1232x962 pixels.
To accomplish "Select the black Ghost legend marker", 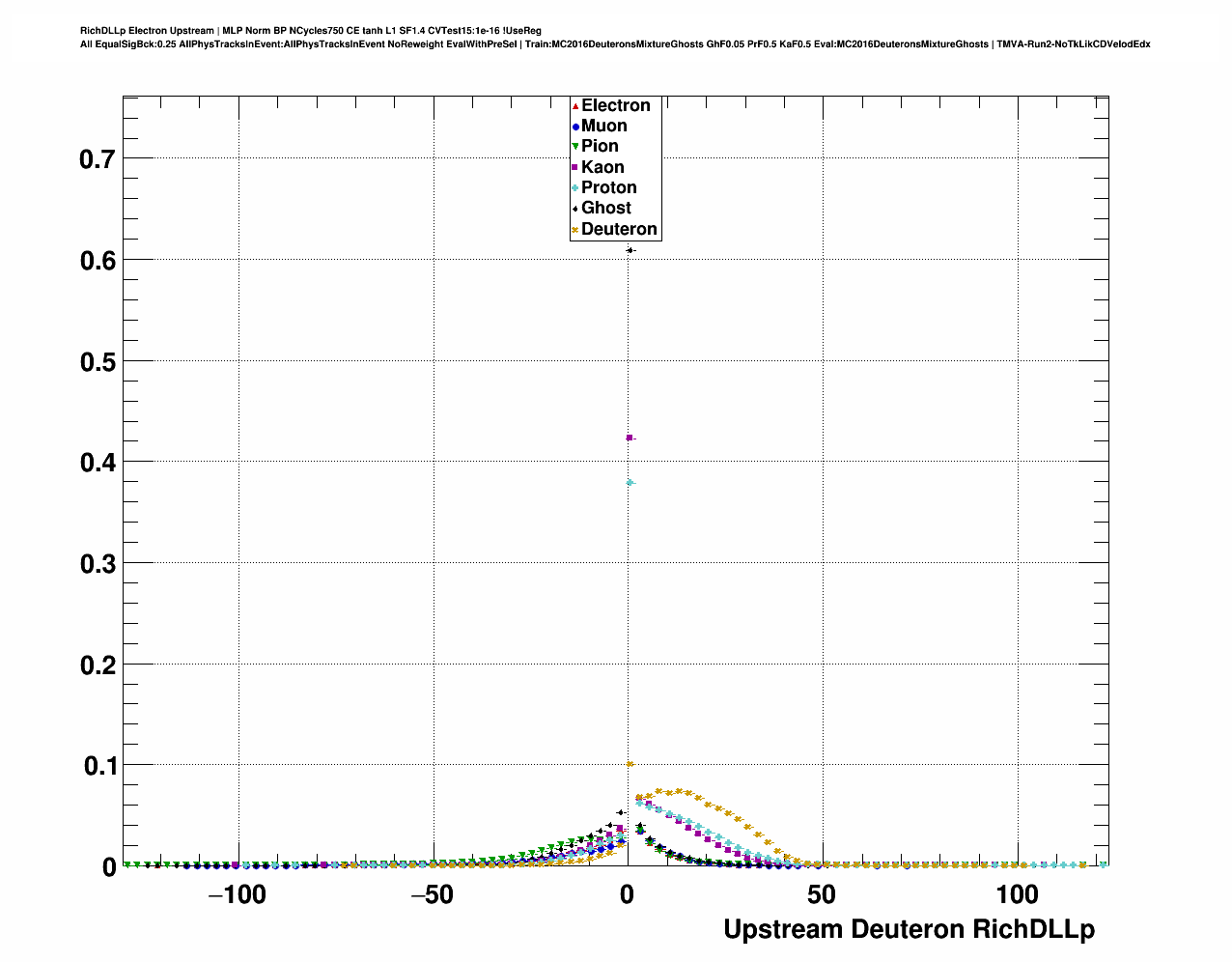I will coord(575,209).
